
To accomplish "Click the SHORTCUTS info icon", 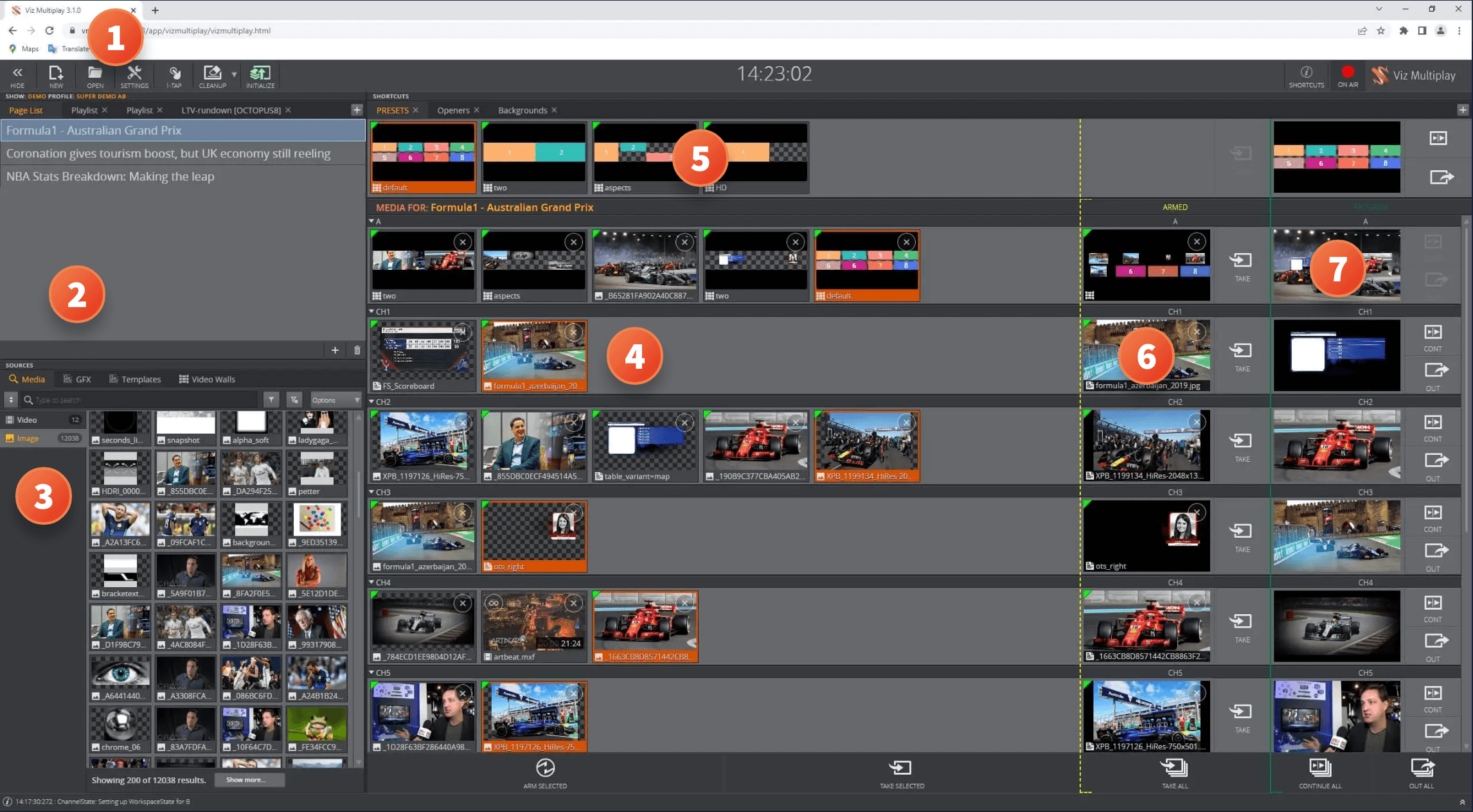I will click(1307, 73).
